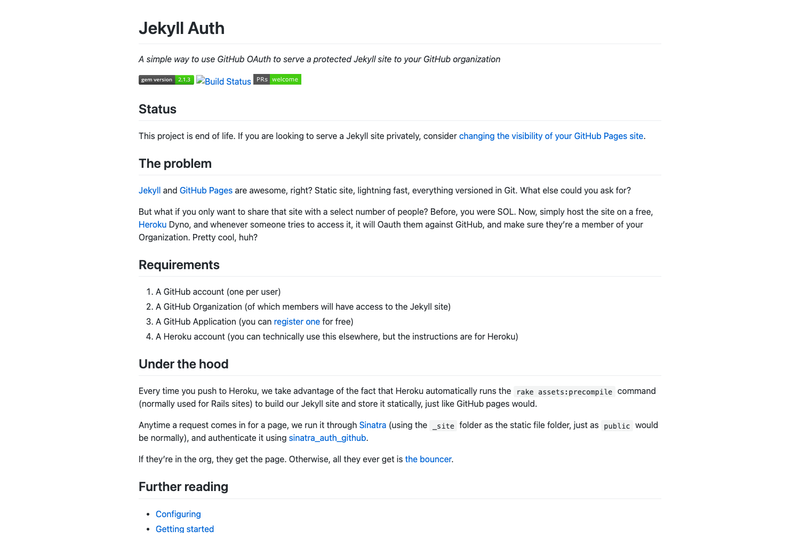Visit the Heroku link
Screen dimensions: 800x533
(x=153, y=225)
